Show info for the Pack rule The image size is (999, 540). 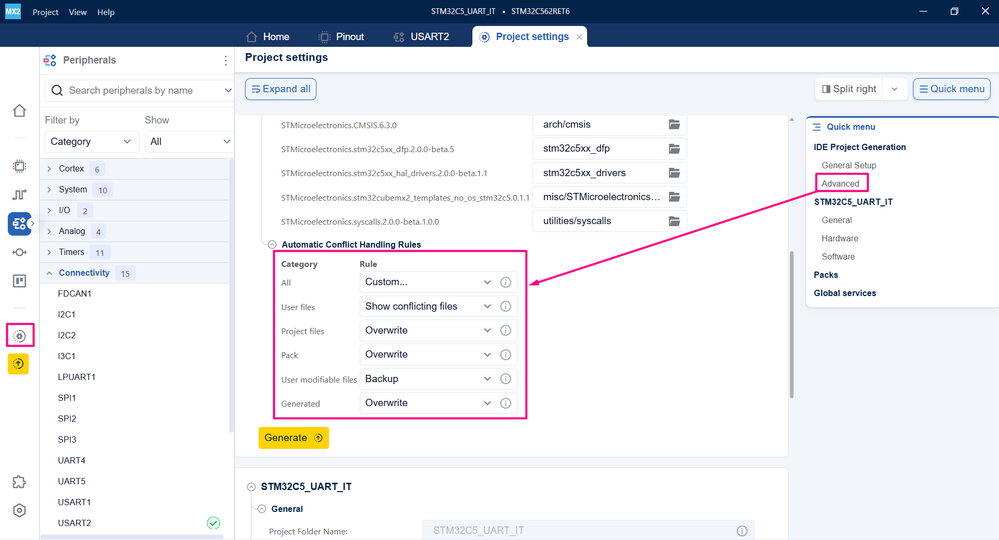click(505, 355)
